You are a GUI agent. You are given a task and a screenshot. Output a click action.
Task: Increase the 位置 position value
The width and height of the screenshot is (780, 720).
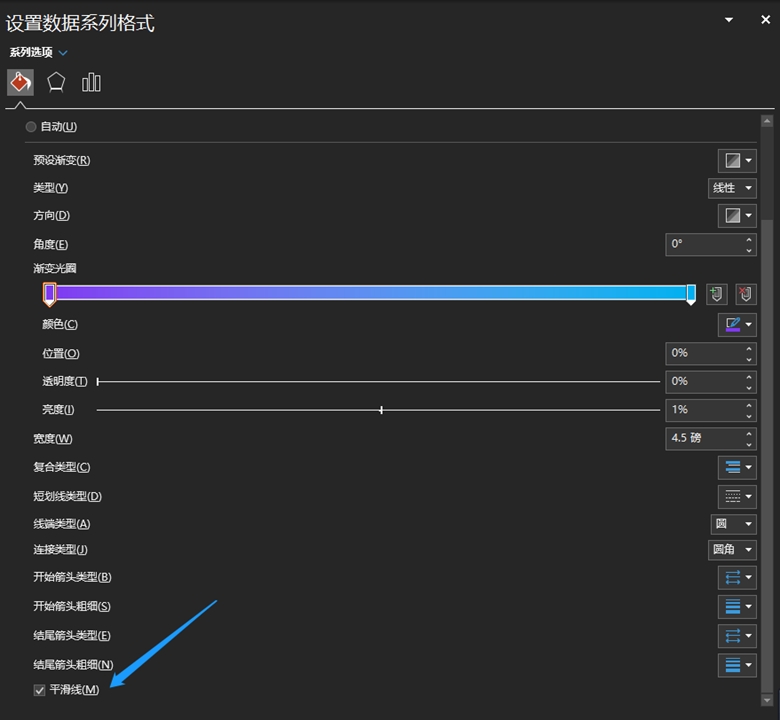749,348
